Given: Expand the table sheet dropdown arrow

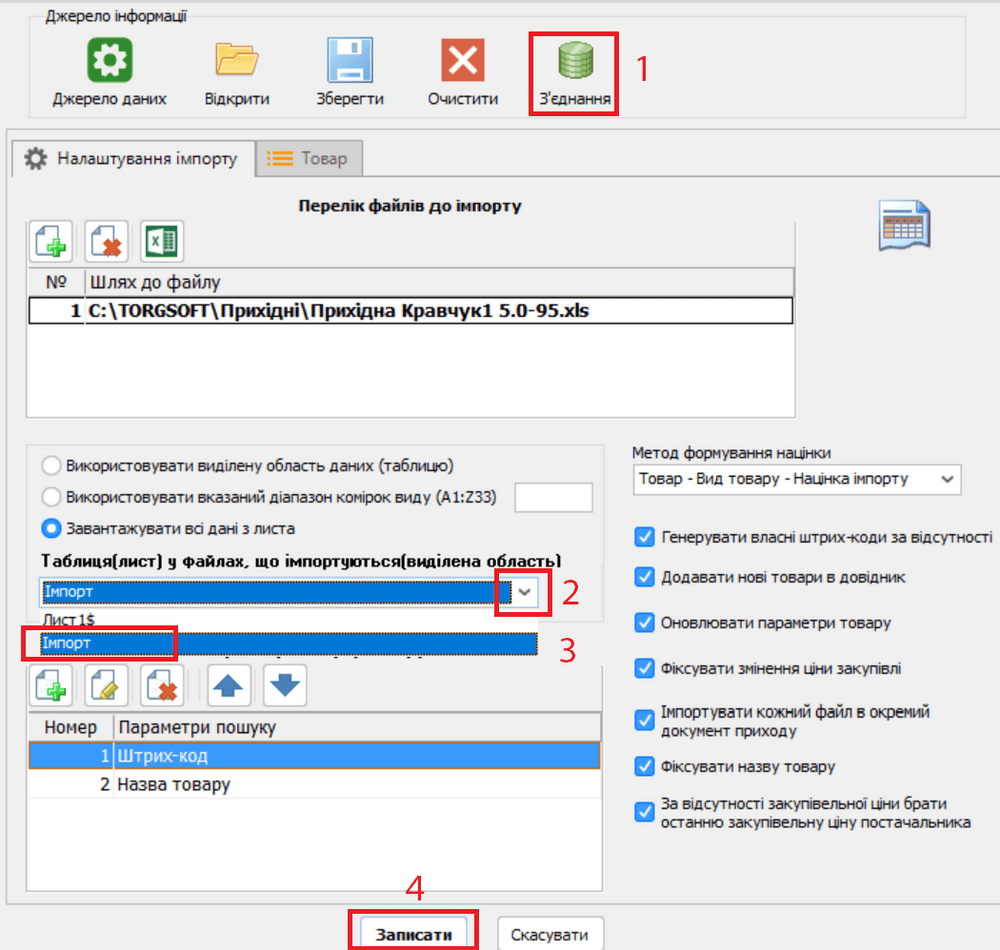Looking at the screenshot, I should pos(526,592).
